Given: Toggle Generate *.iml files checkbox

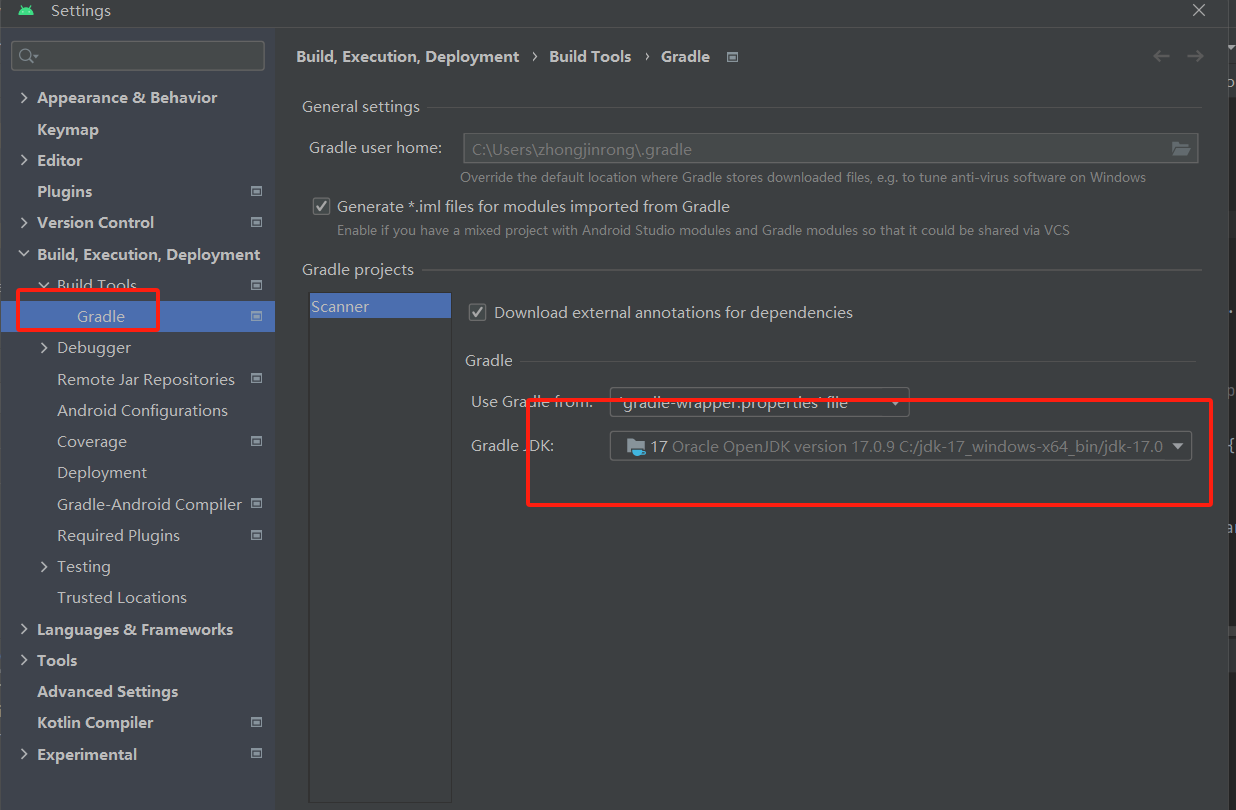Looking at the screenshot, I should pyautogui.click(x=321, y=206).
